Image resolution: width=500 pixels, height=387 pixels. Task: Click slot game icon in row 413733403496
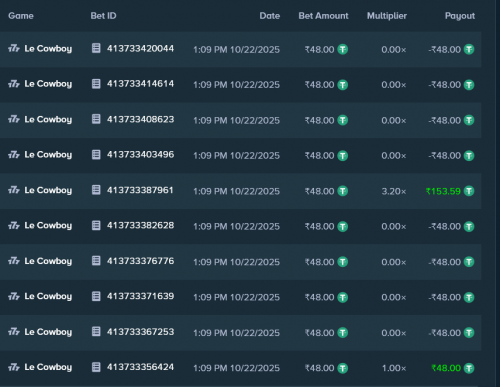point(14,155)
